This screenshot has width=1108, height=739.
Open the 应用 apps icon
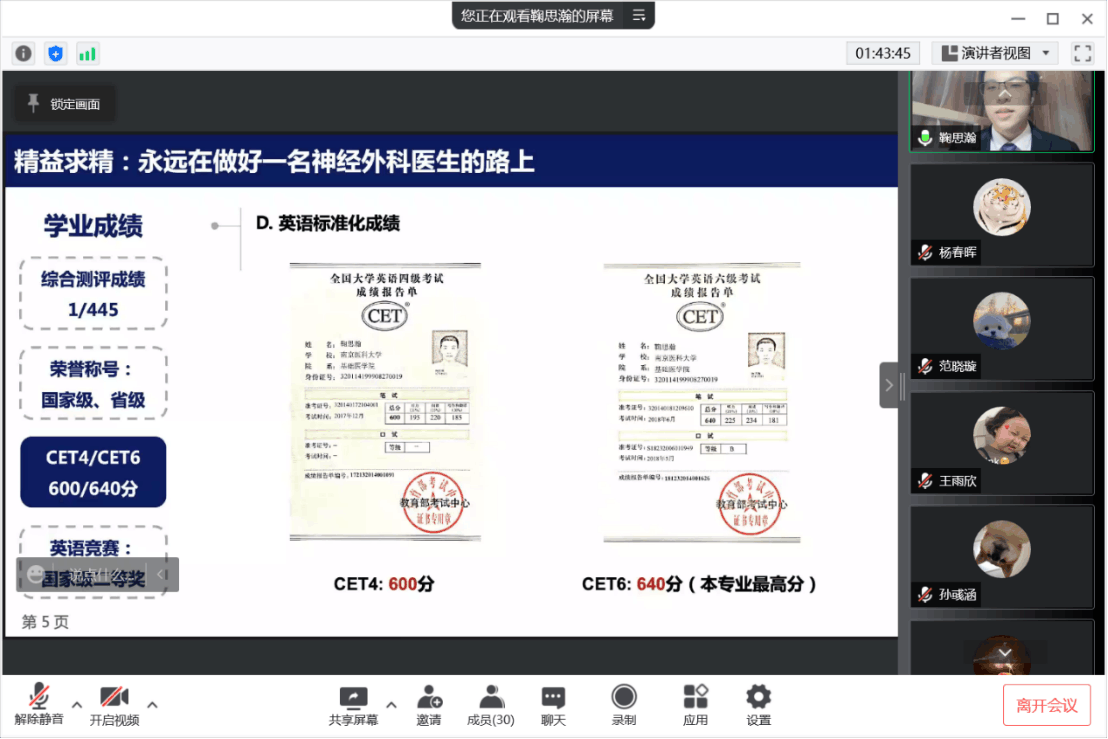[695, 705]
